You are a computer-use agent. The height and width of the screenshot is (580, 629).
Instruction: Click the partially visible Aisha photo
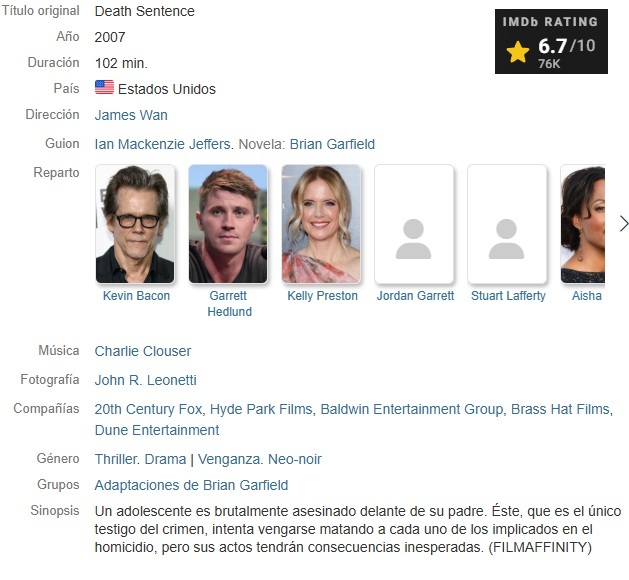[x=582, y=224]
